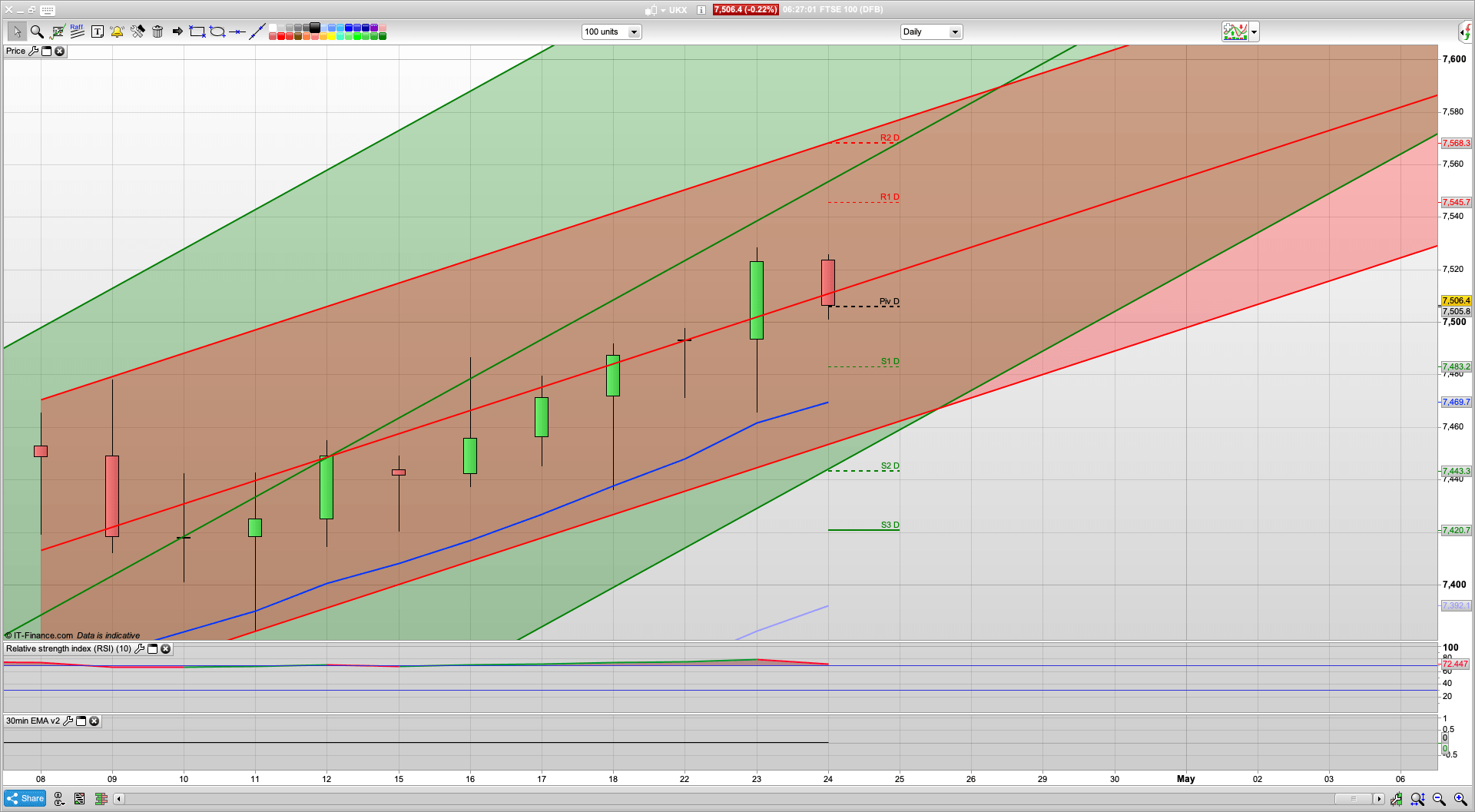Click the right scroll arrow of timeline scrollbar

pyautogui.click(x=1378, y=799)
